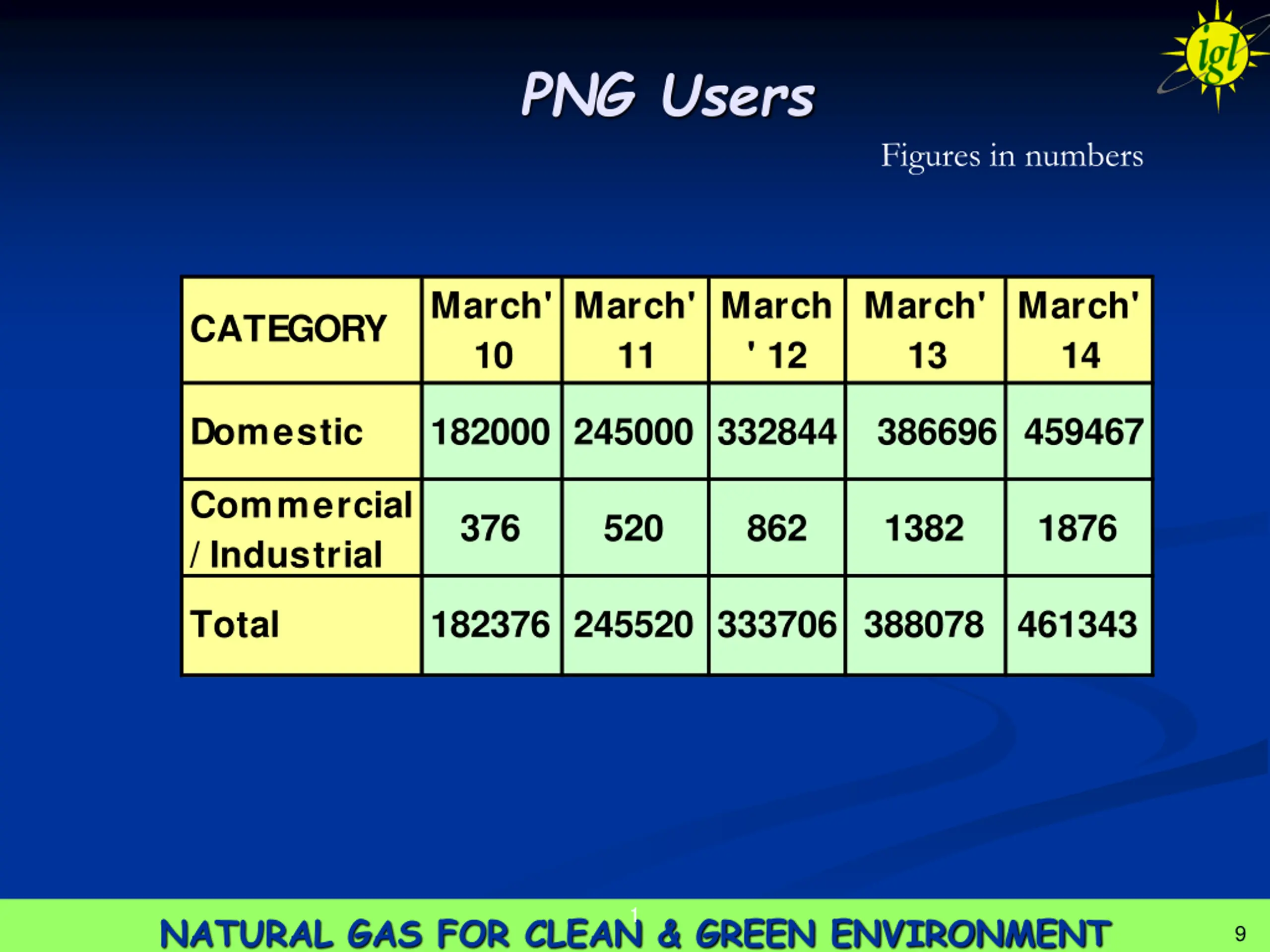
Task: Select Commercial value 862
Action: 776,528
